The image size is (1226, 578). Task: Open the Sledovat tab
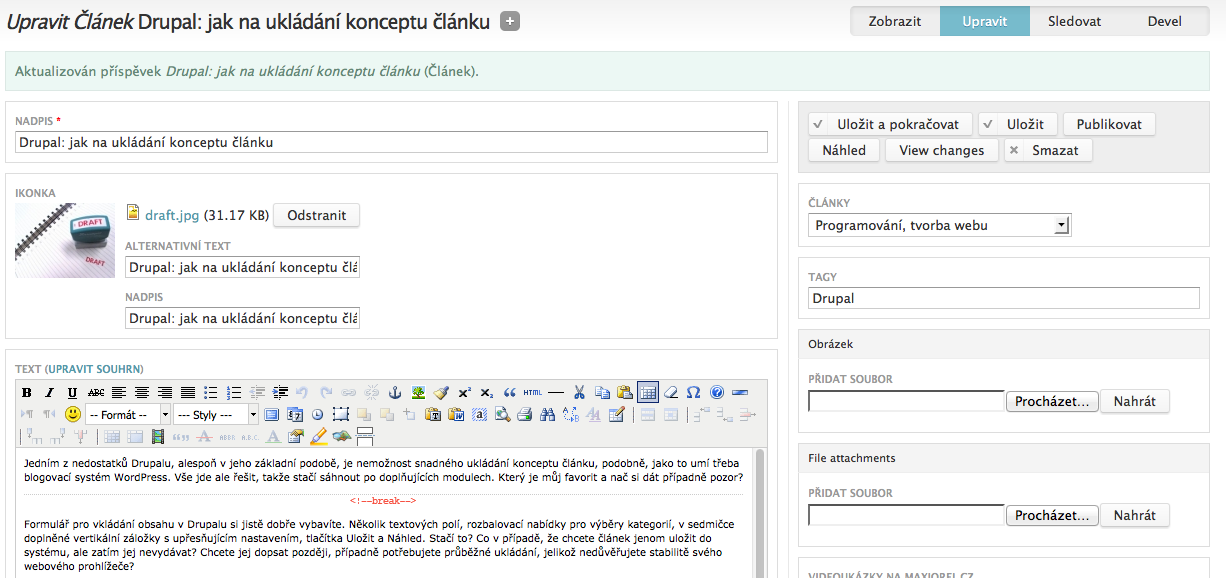(1075, 21)
